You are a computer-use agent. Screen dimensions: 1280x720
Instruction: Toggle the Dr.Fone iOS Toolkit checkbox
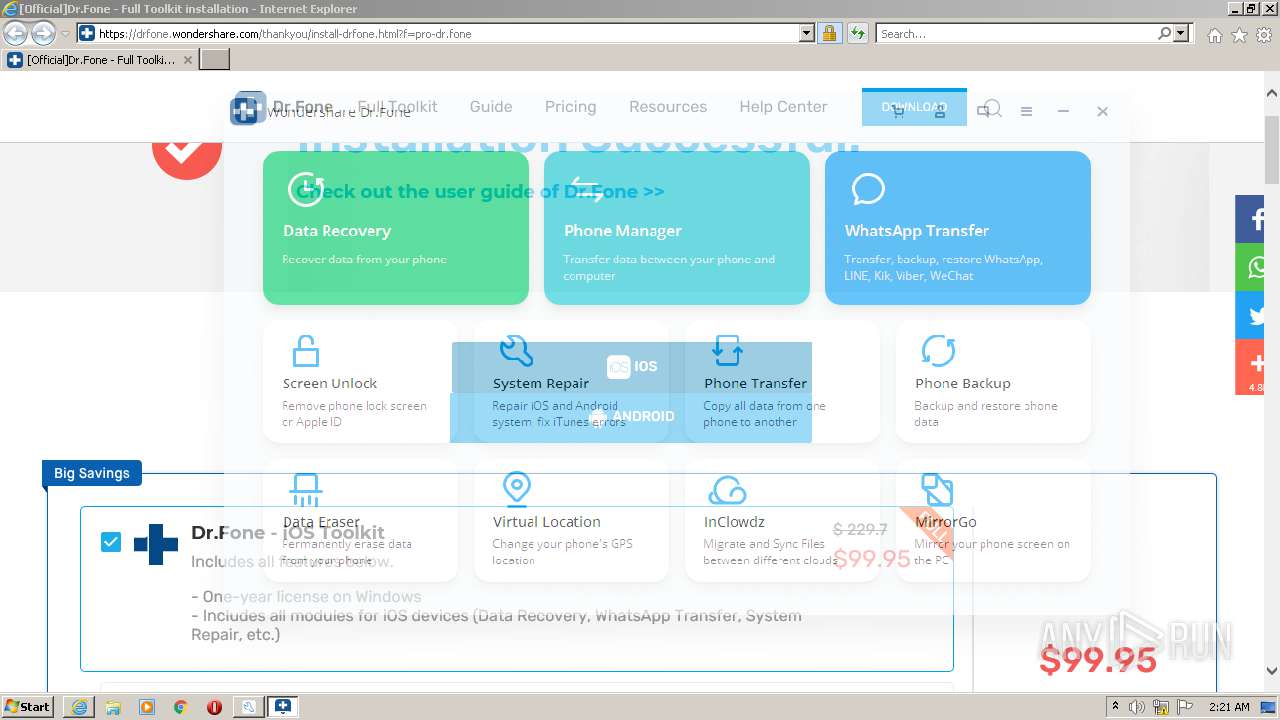pos(111,542)
